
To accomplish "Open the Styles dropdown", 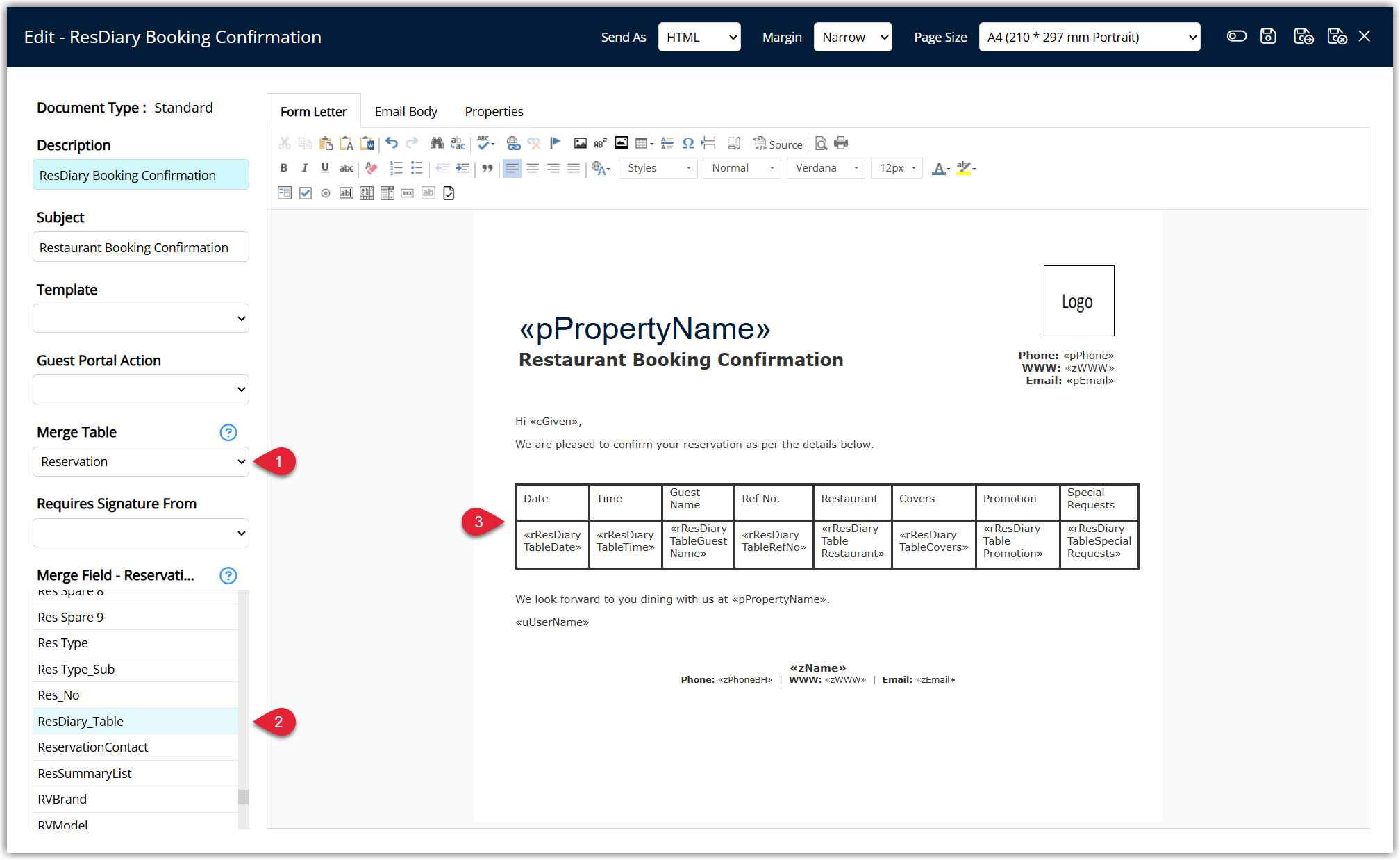I will pyautogui.click(x=658, y=168).
